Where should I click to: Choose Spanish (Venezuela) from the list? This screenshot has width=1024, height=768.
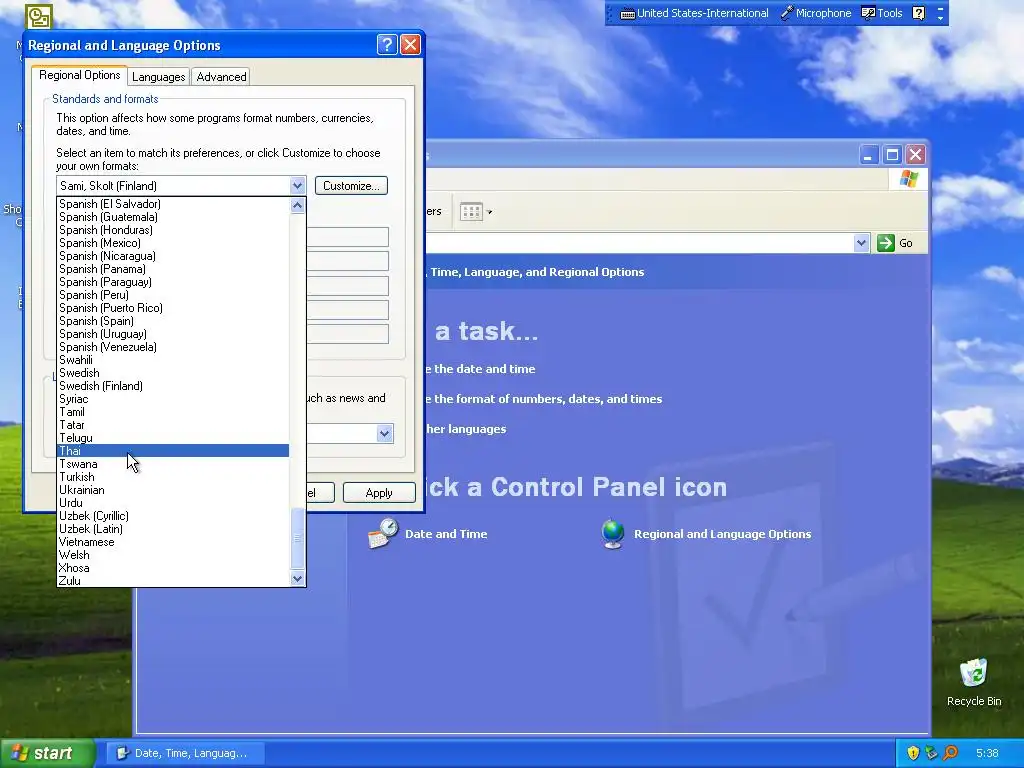pos(173,347)
